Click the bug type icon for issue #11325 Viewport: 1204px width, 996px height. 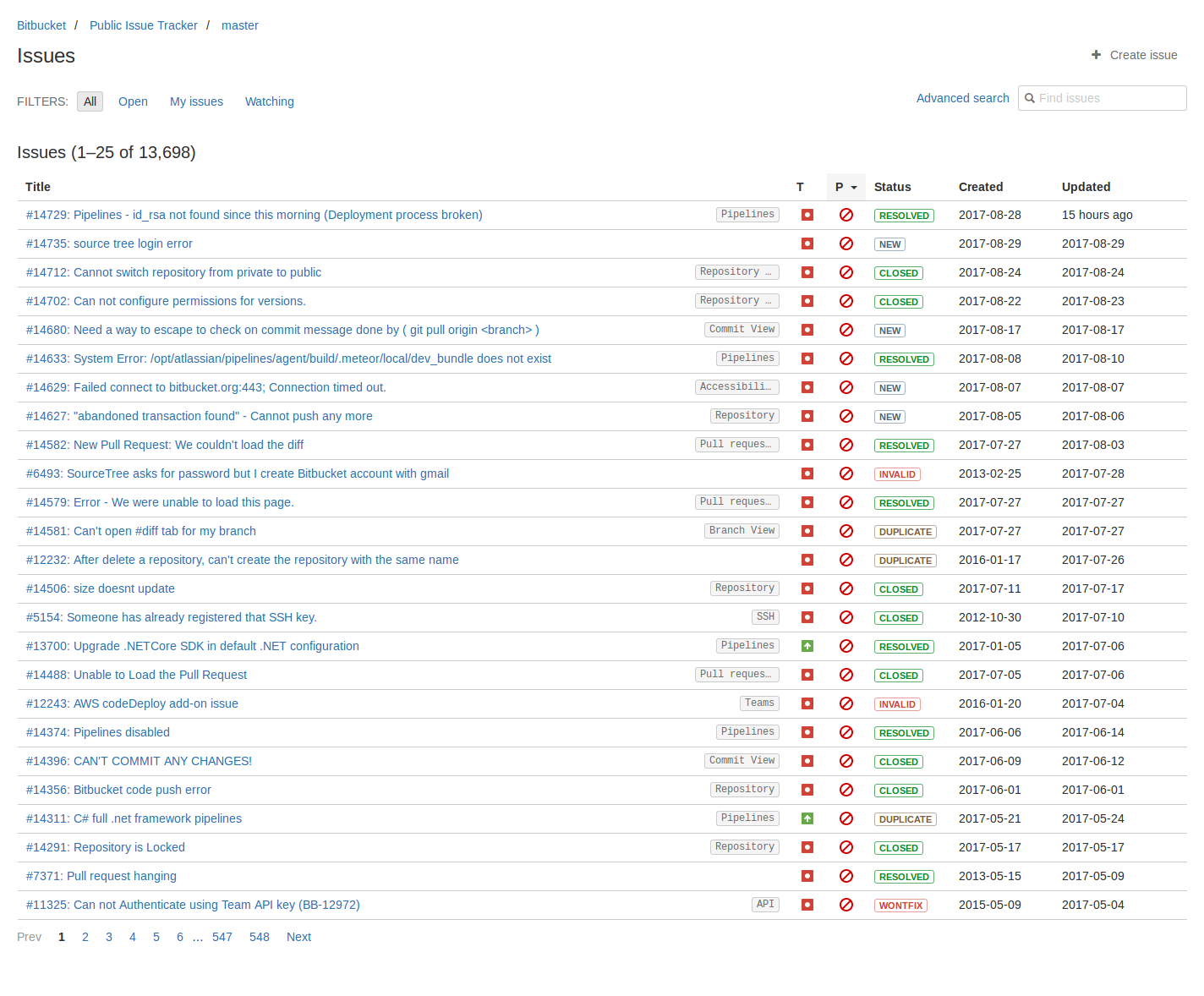click(x=807, y=905)
